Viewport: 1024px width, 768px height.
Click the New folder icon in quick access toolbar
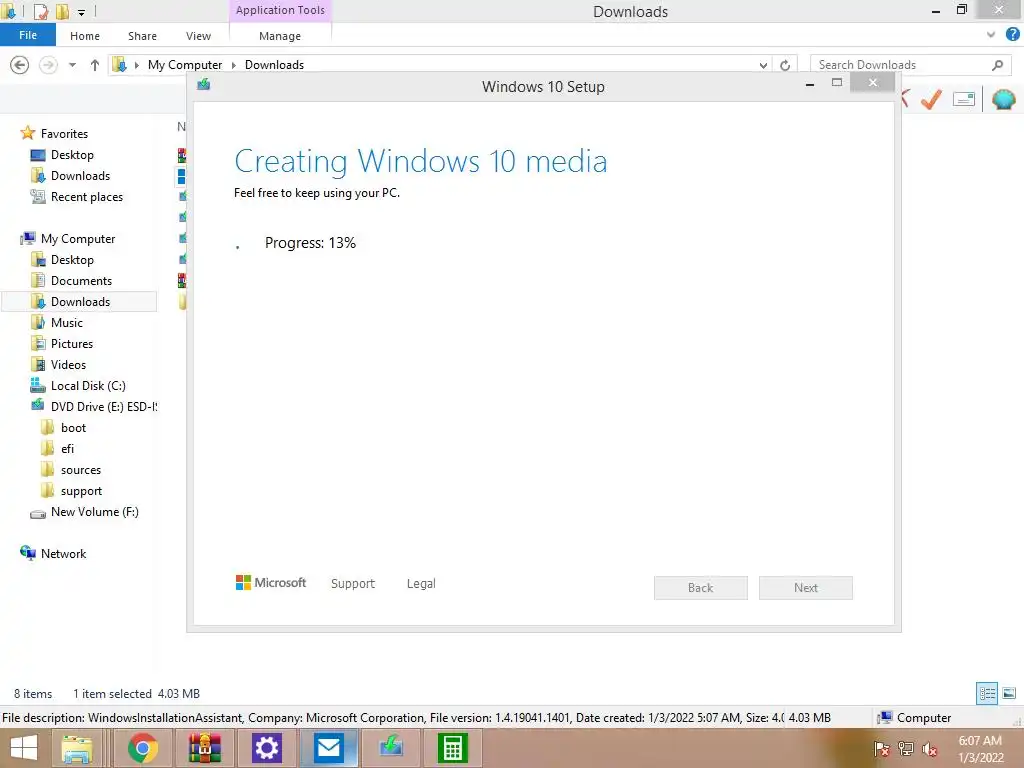pyautogui.click(x=62, y=11)
